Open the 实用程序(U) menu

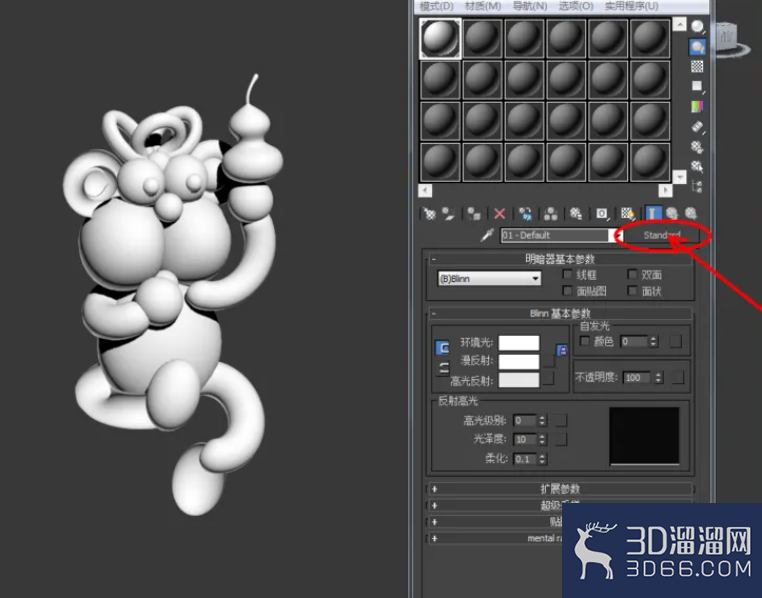pos(631,6)
